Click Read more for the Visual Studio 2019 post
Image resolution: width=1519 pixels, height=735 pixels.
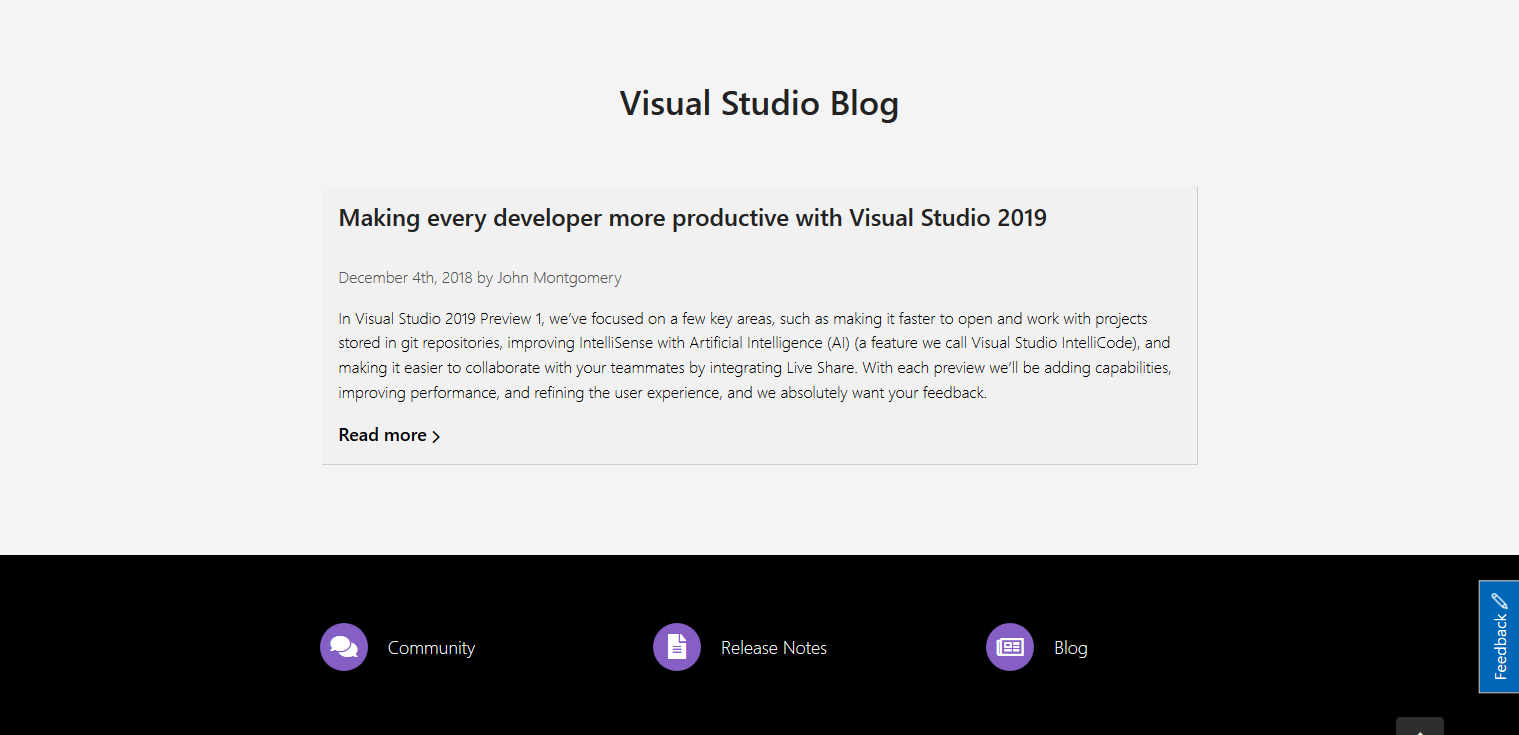coord(382,435)
